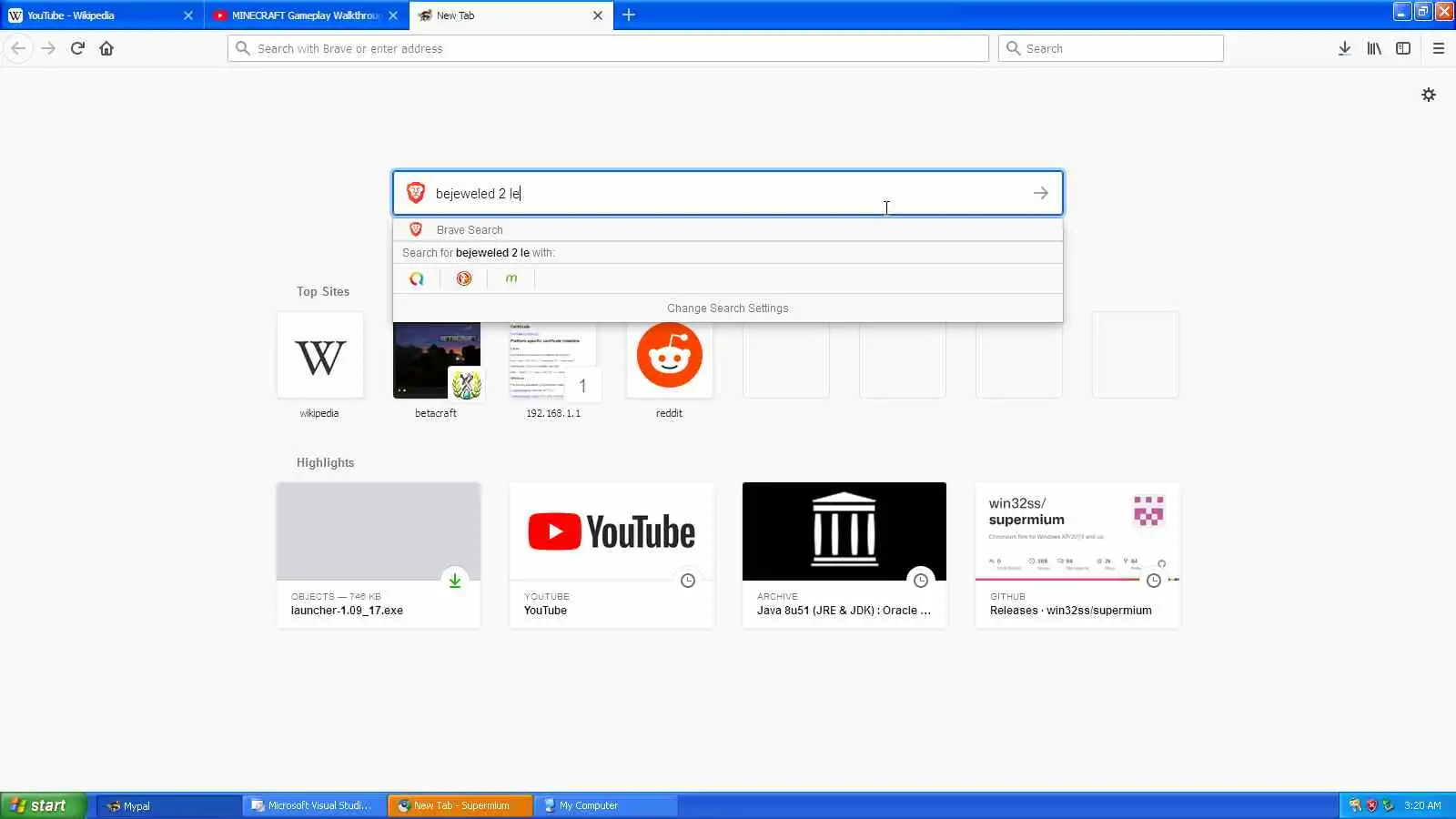The image size is (1456, 819).
Task: Close the New Tab tab
Action: coord(598,15)
